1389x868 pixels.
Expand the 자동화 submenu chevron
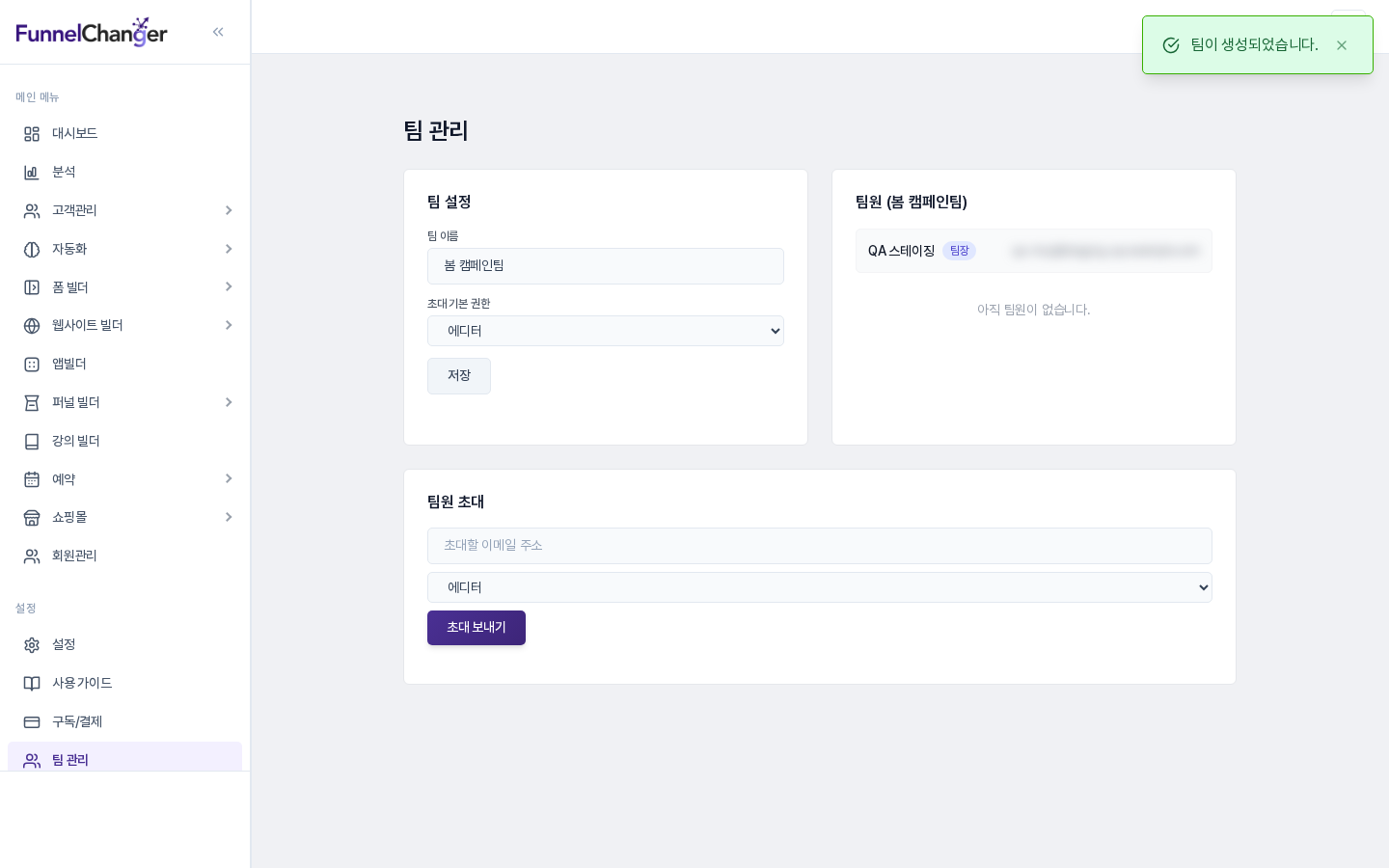[229, 249]
